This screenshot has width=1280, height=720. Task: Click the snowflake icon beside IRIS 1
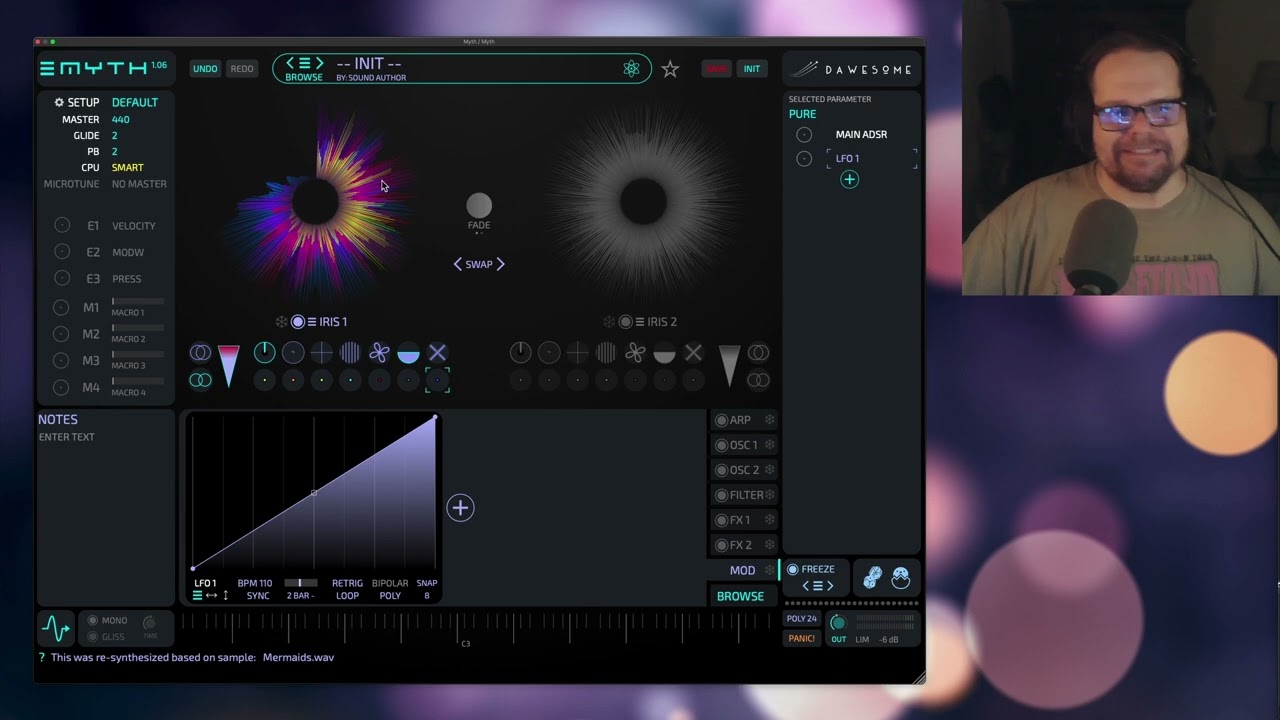(x=282, y=322)
